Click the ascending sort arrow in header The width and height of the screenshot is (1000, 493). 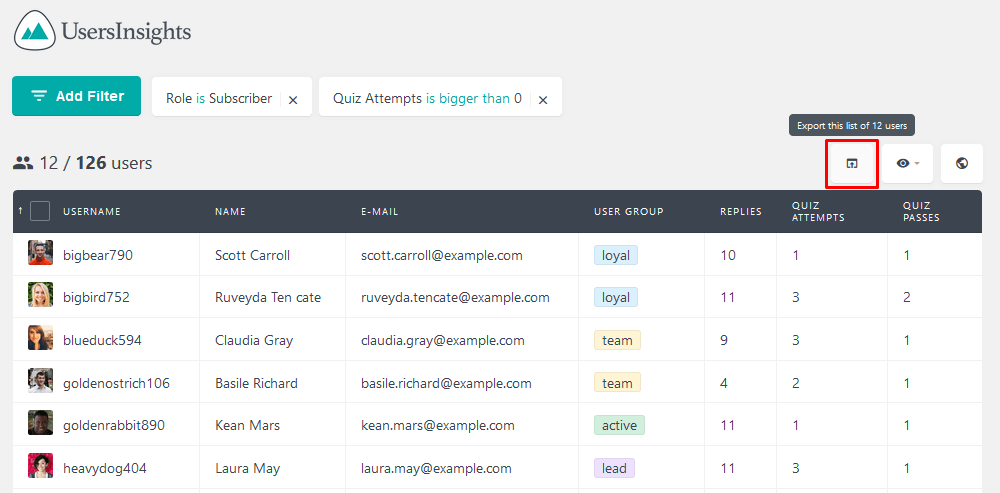pyautogui.click(x=20, y=210)
